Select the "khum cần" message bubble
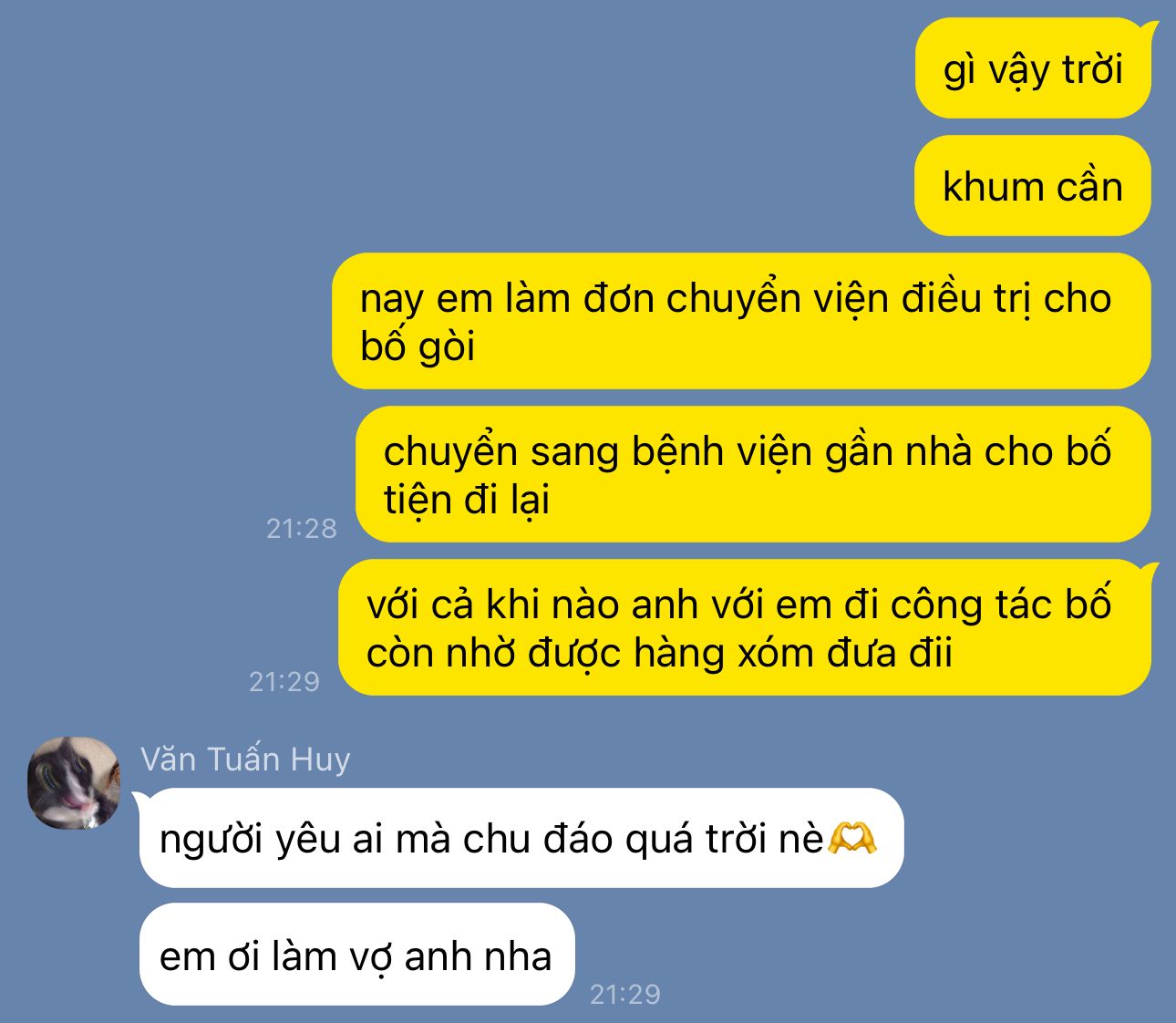The height and width of the screenshot is (1023, 1176). (x=1033, y=186)
